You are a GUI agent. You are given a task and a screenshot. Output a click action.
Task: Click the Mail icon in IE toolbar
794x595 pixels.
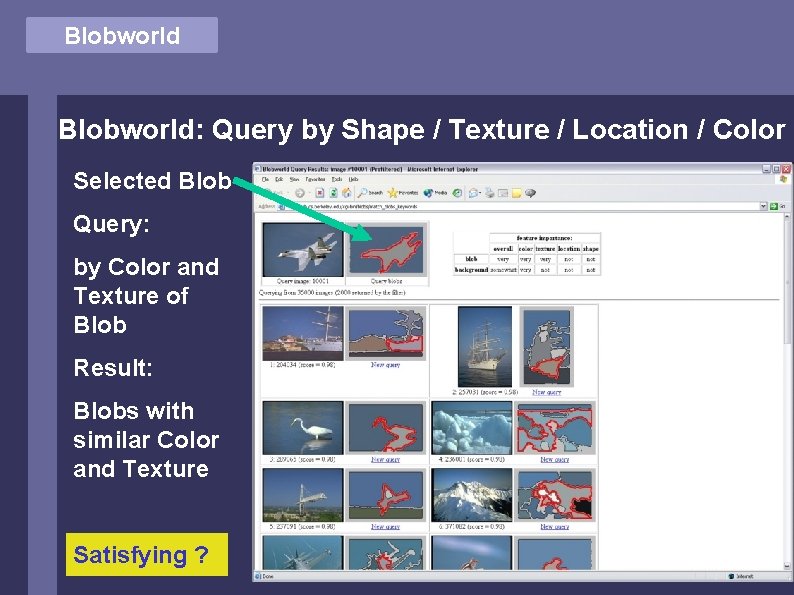(472, 193)
